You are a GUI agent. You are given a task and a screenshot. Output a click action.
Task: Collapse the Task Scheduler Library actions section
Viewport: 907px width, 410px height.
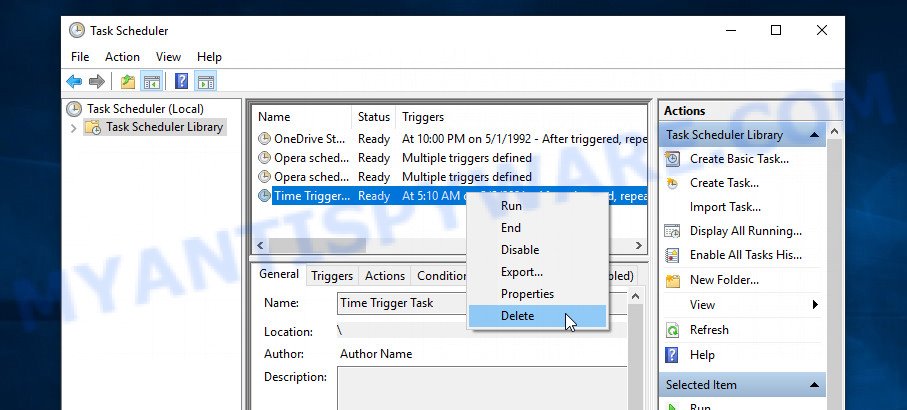click(814, 135)
